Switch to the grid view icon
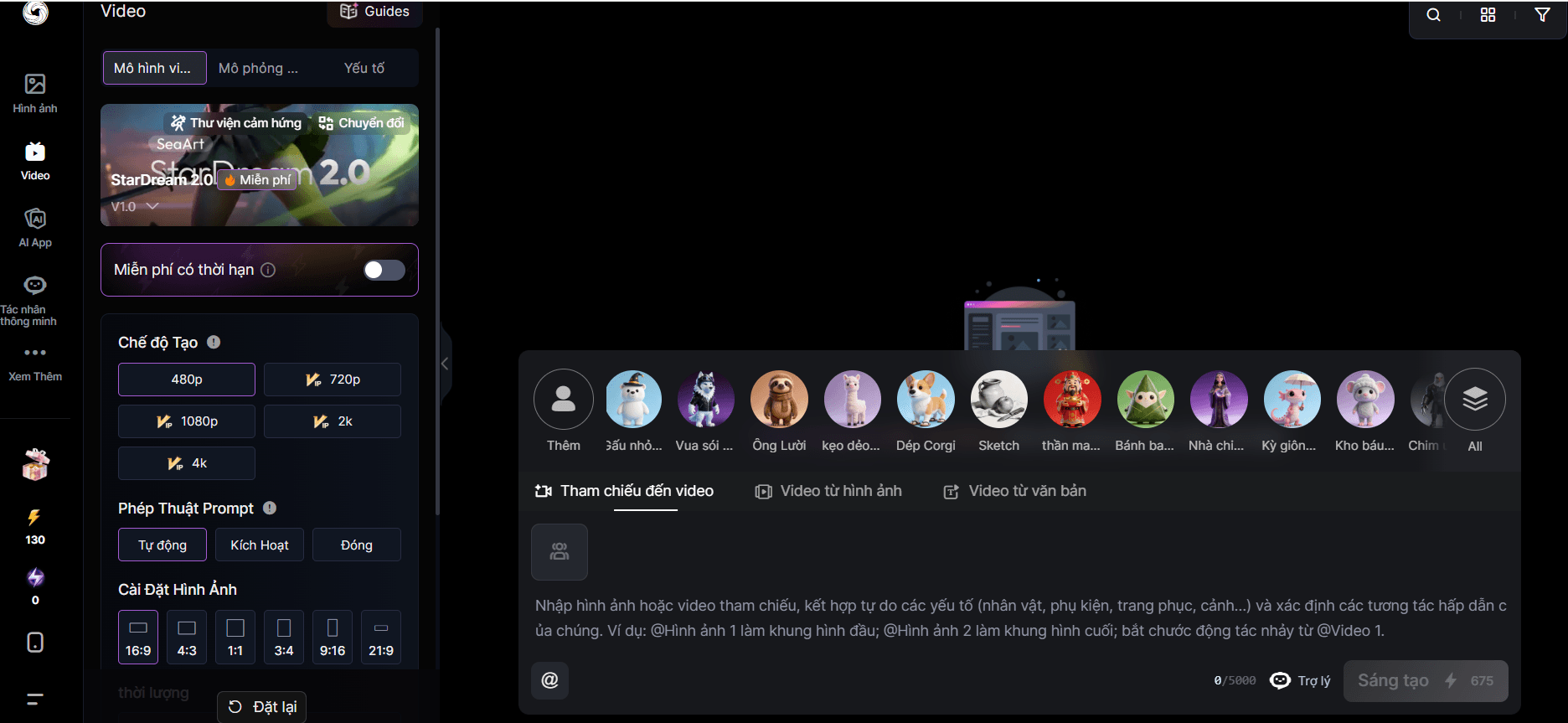The image size is (1568, 723). click(1488, 14)
